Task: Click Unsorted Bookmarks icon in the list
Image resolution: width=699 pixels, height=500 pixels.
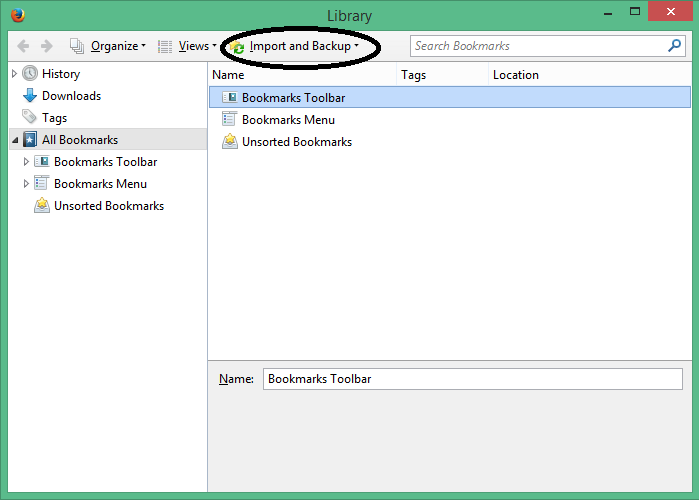Action: [230, 141]
